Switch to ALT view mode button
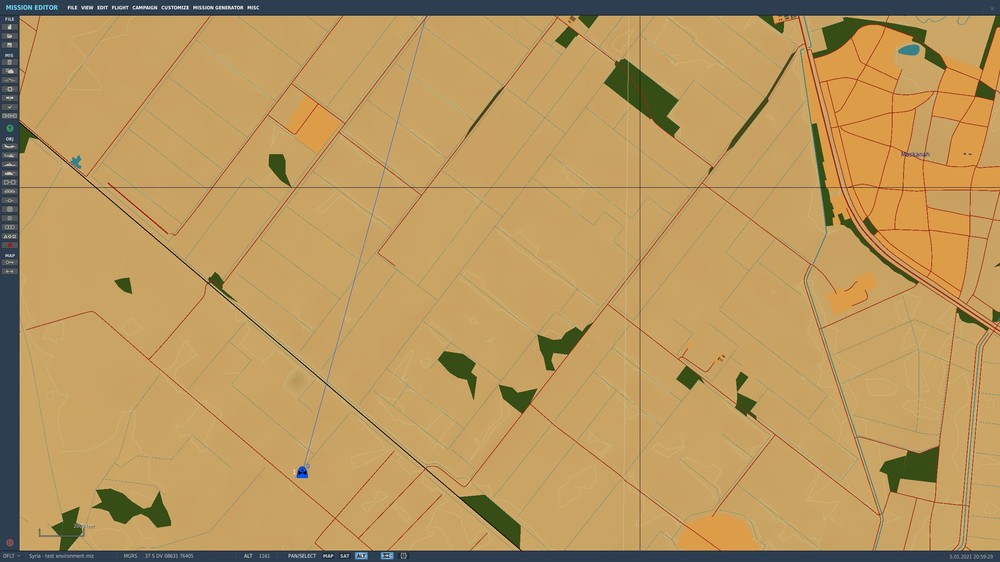The image size is (1000, 562). coord(361,556)
